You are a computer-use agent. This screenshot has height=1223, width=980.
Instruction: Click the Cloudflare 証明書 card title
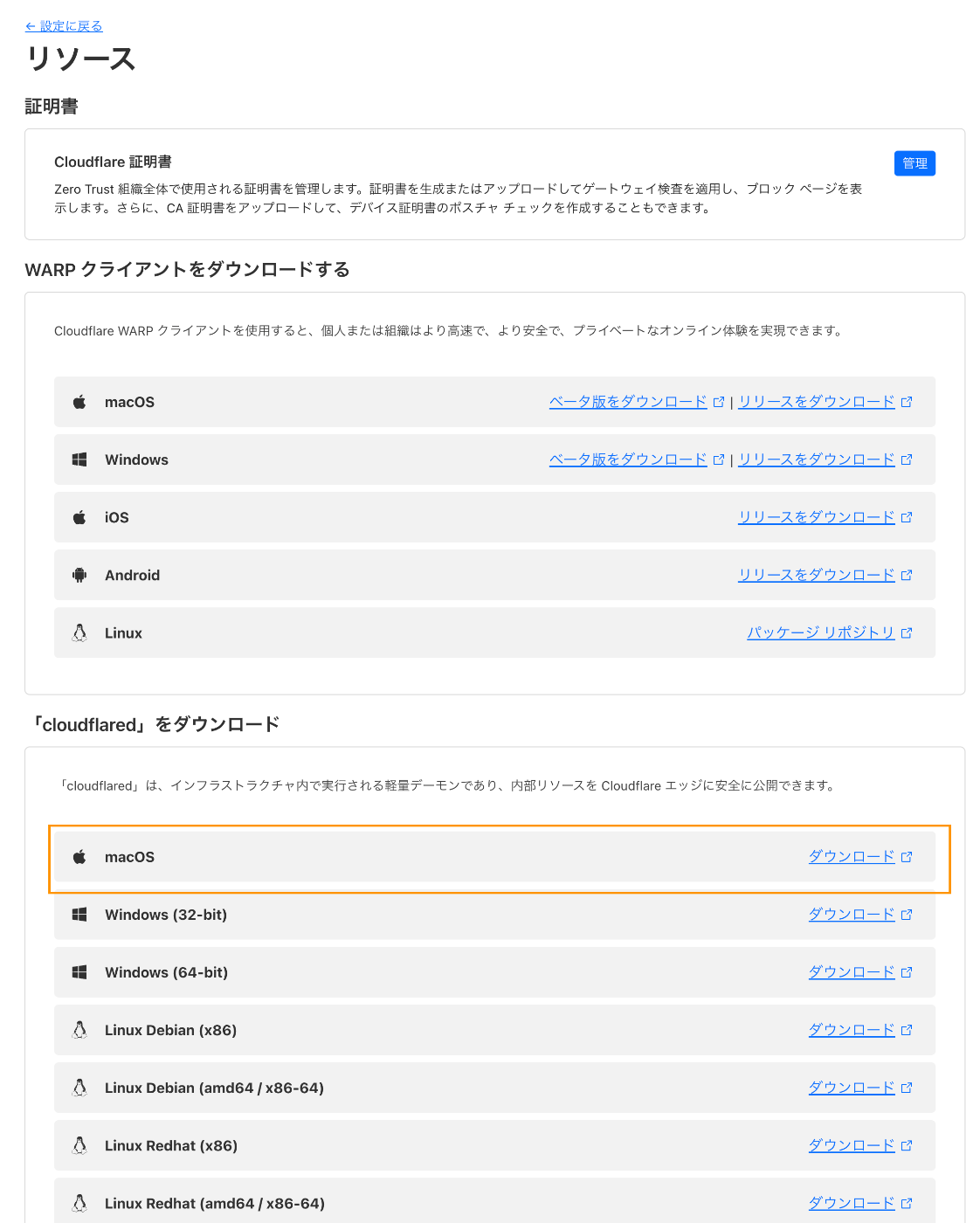113,162
